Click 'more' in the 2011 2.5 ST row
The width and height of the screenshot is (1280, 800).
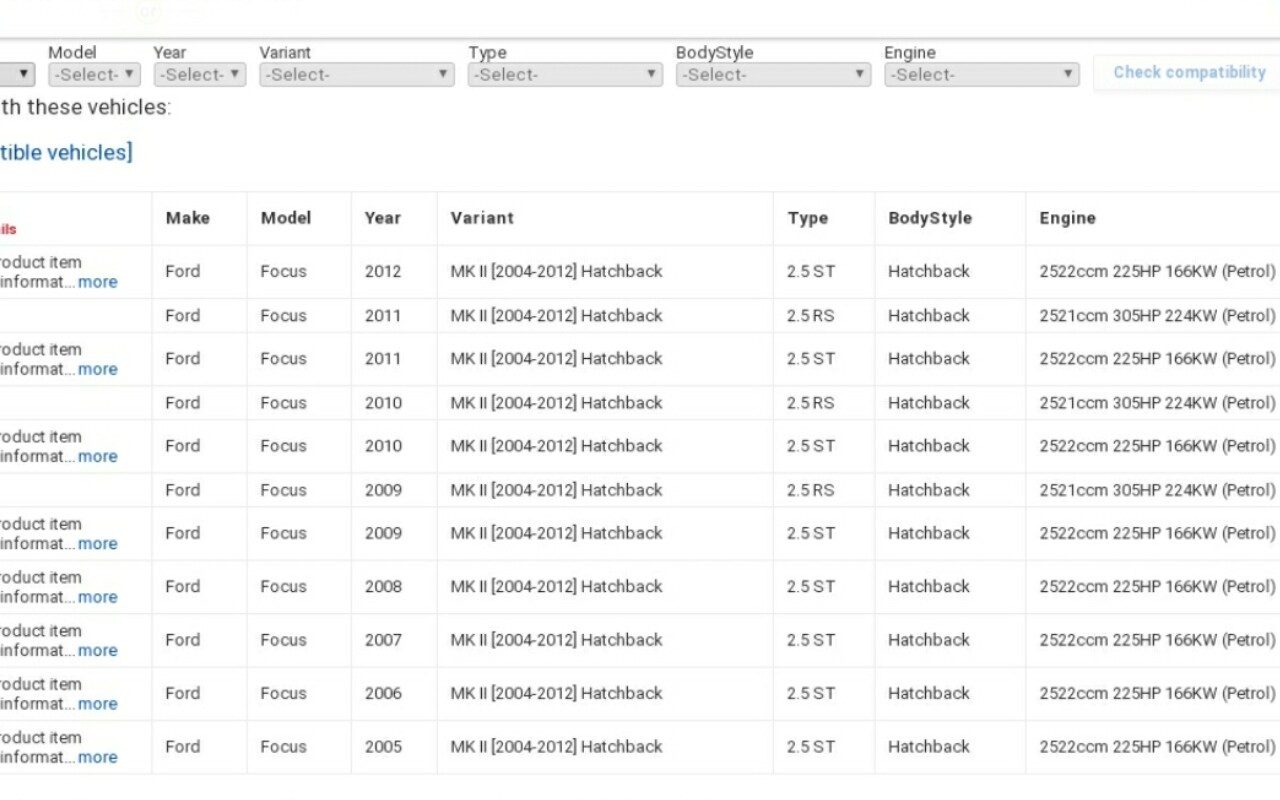98,369
